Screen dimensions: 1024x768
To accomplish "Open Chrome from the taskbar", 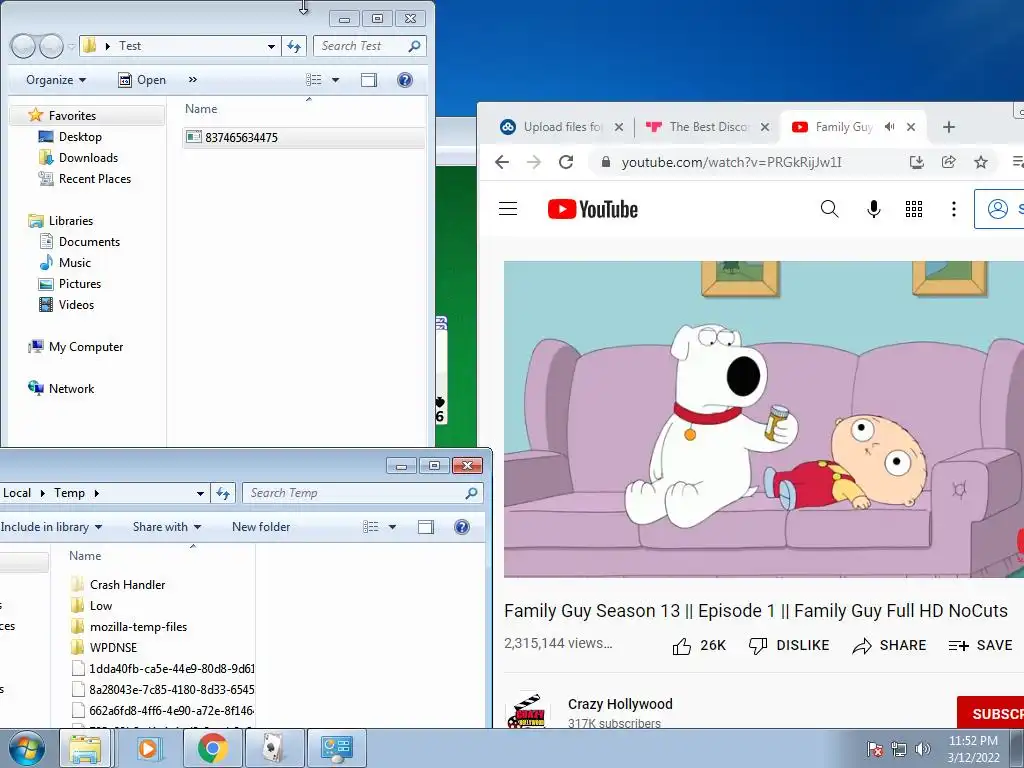I will click(x=212, y=748).
